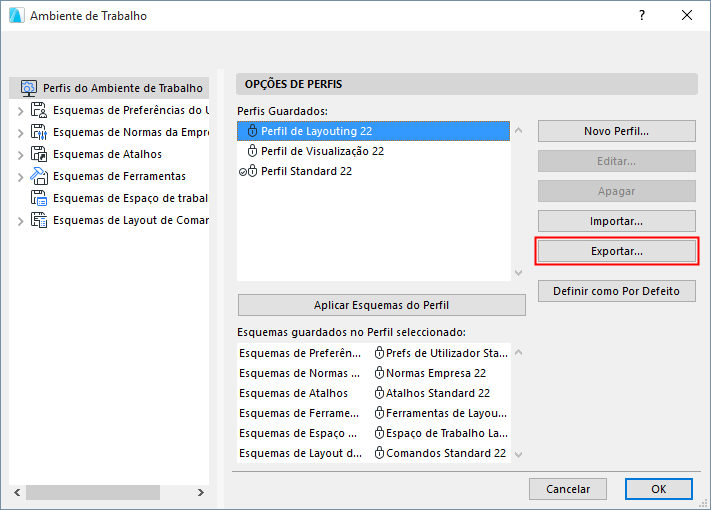Set profile with Definir como Por Defeito
Screen dimensions: 711x510
(616, 291)
